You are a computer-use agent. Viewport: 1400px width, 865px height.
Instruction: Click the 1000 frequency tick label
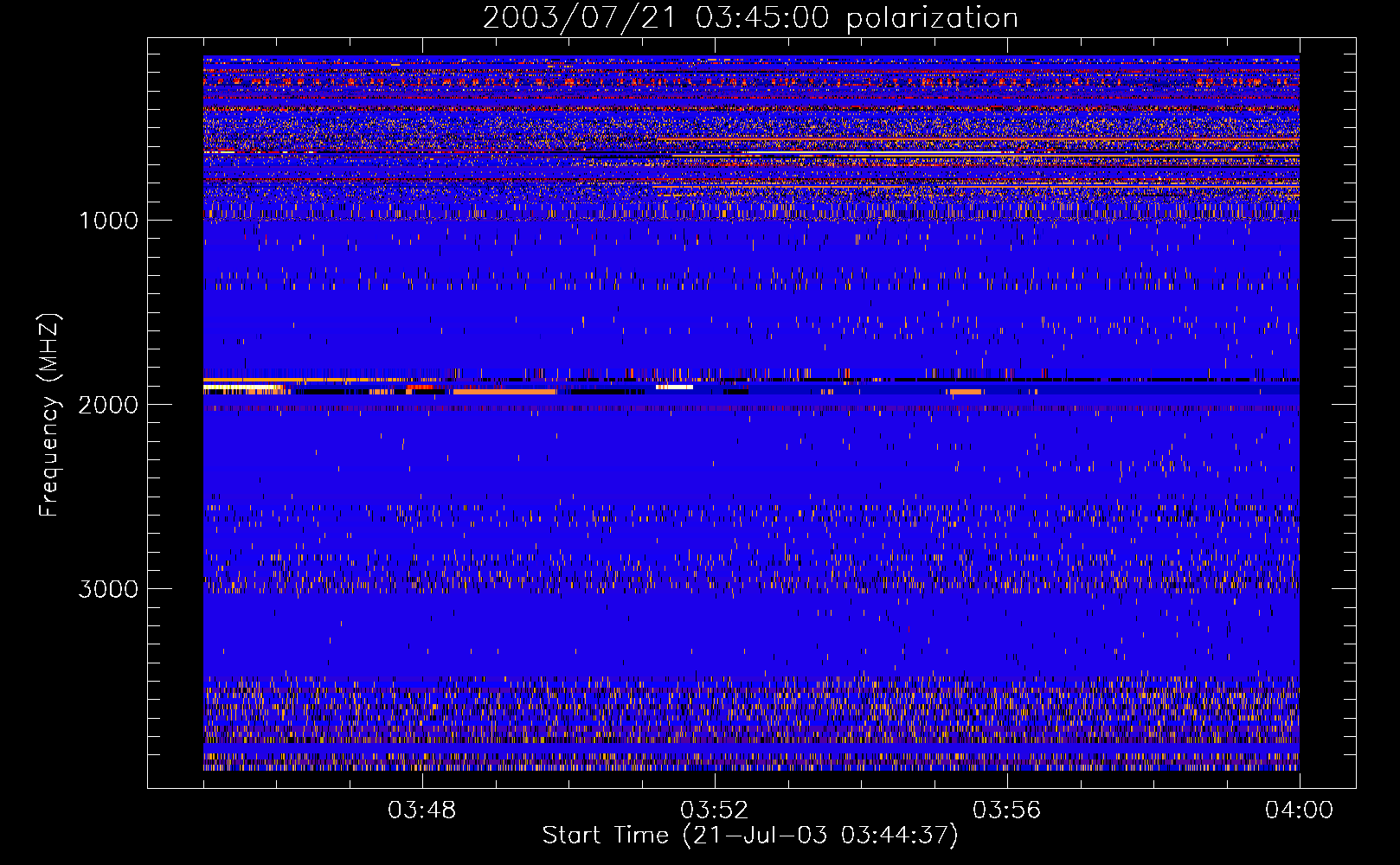(x=109, y=221)
